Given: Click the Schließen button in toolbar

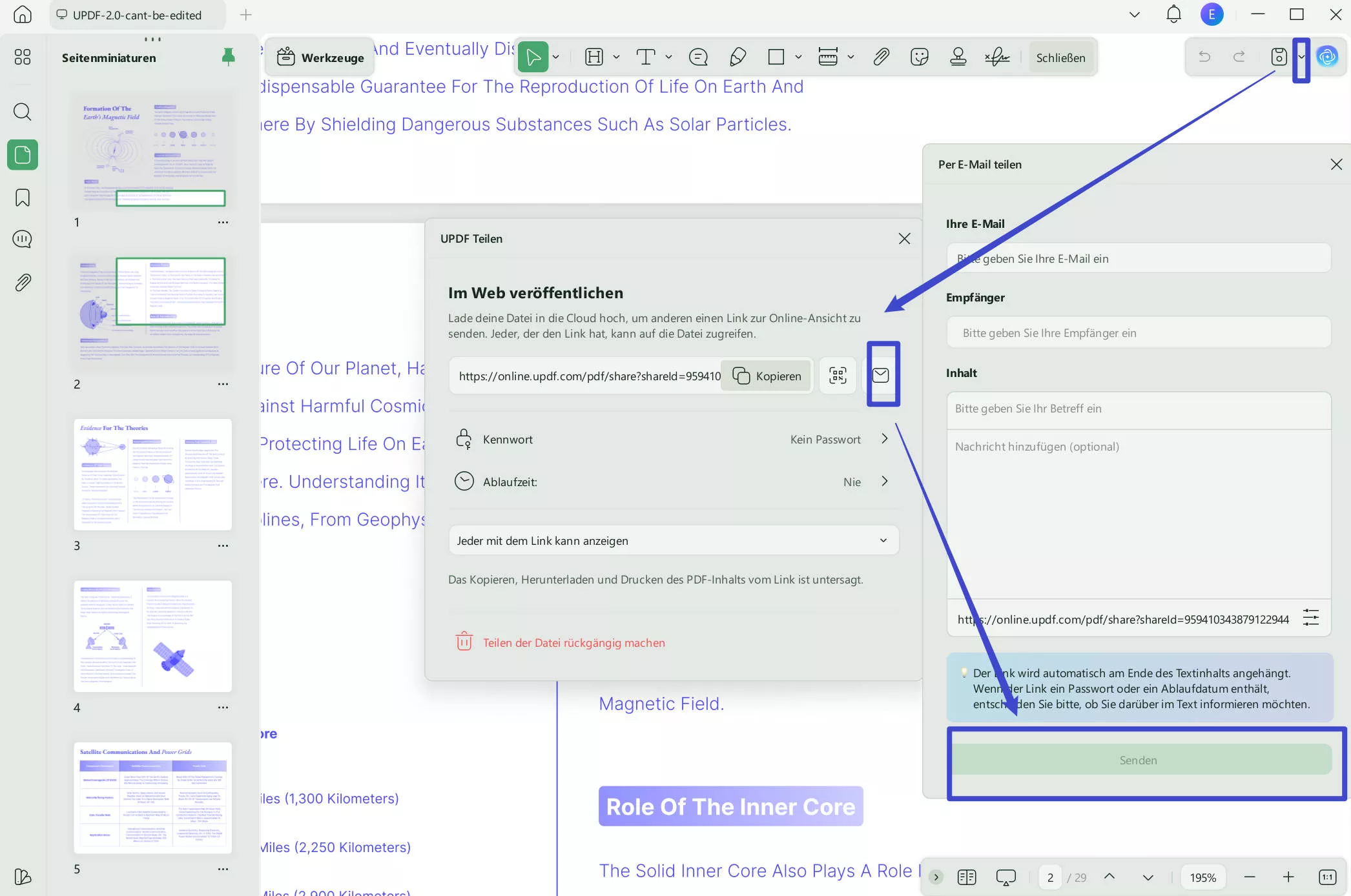Looking at the screenshot, I should [x=1060, y=57].
